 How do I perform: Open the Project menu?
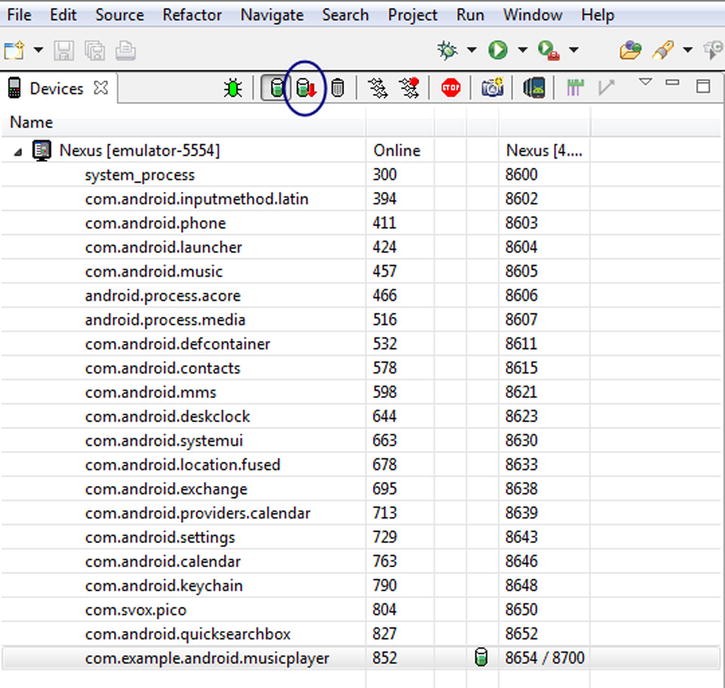pyautogui.click(x=412, y=15)
